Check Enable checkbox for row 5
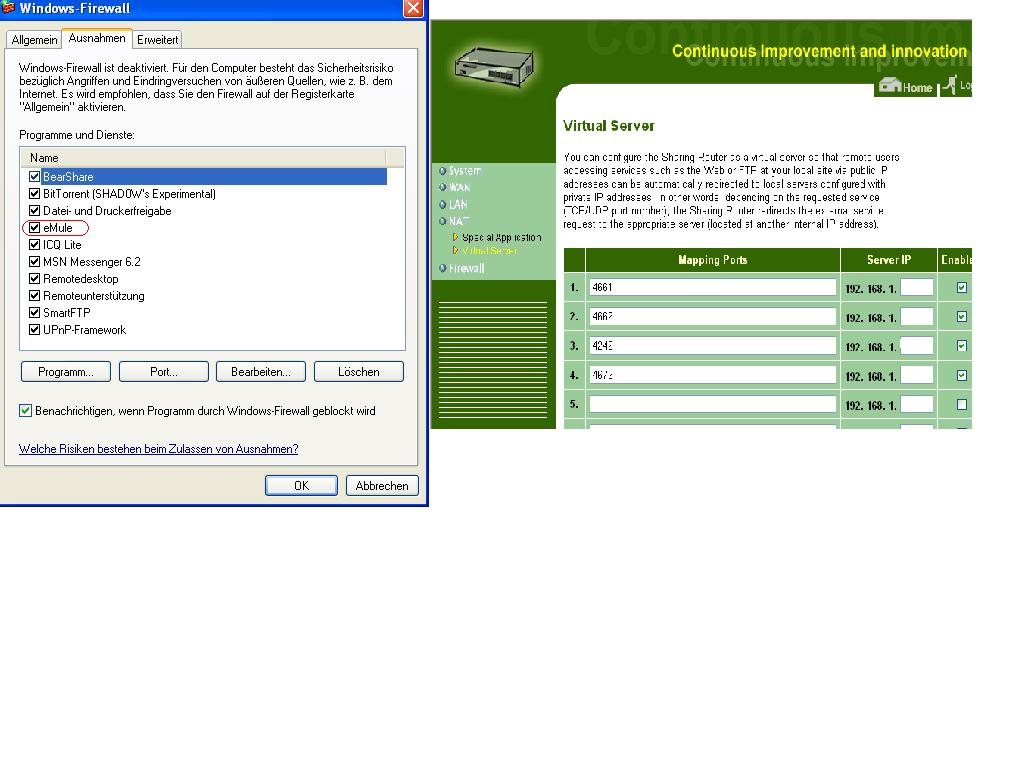This screenshot has width=1024, height=768. 961,404
